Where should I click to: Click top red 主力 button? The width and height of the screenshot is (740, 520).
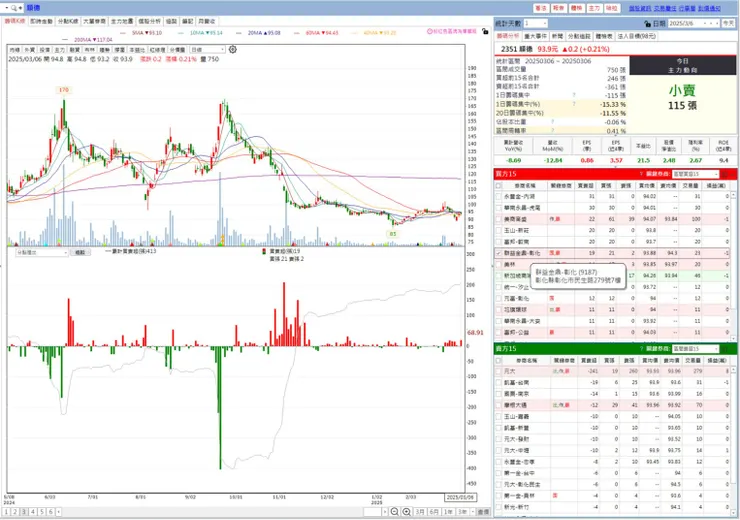click(x=594, y=8)
